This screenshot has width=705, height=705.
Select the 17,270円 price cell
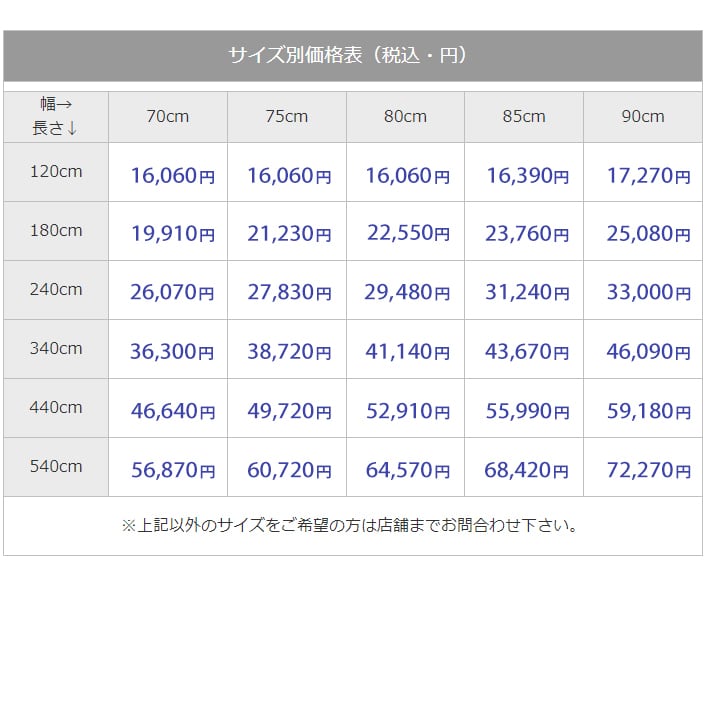click(x=648, y=176)
